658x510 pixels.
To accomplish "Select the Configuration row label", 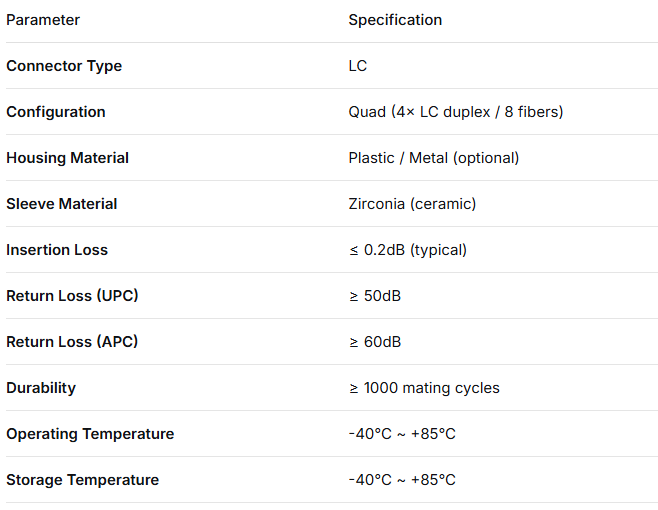I will click(x=55, y=112).
